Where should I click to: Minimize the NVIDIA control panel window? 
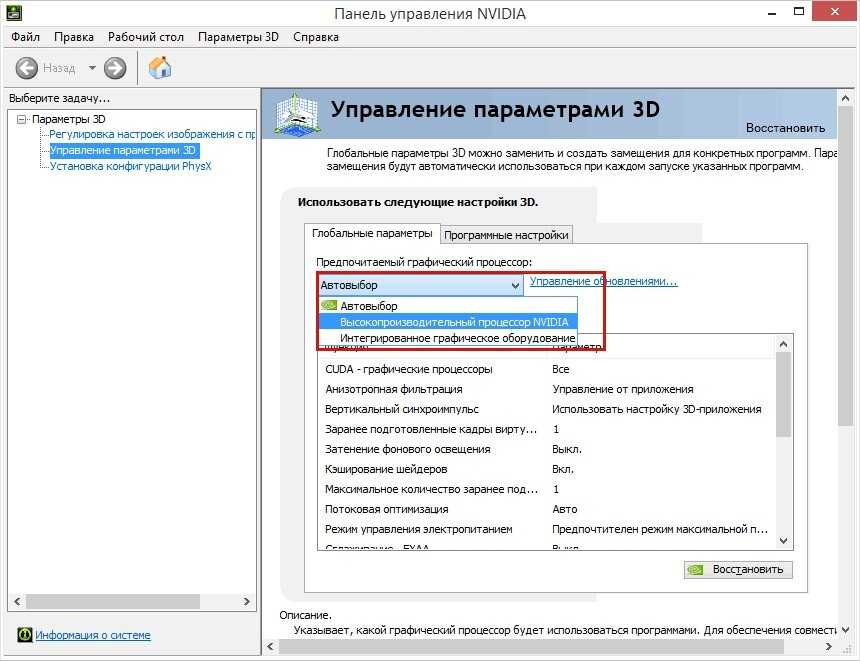pos(772,12)
